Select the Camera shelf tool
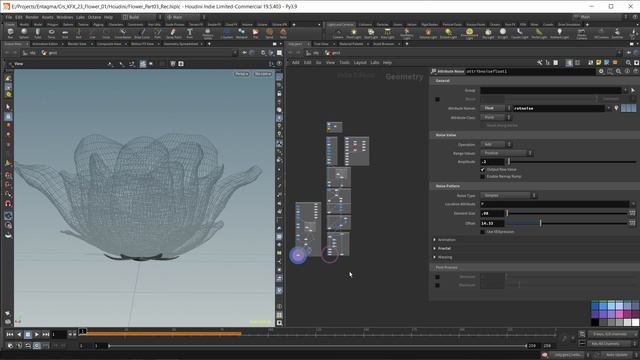Screen dimensions: 640x360 point(338,33)
